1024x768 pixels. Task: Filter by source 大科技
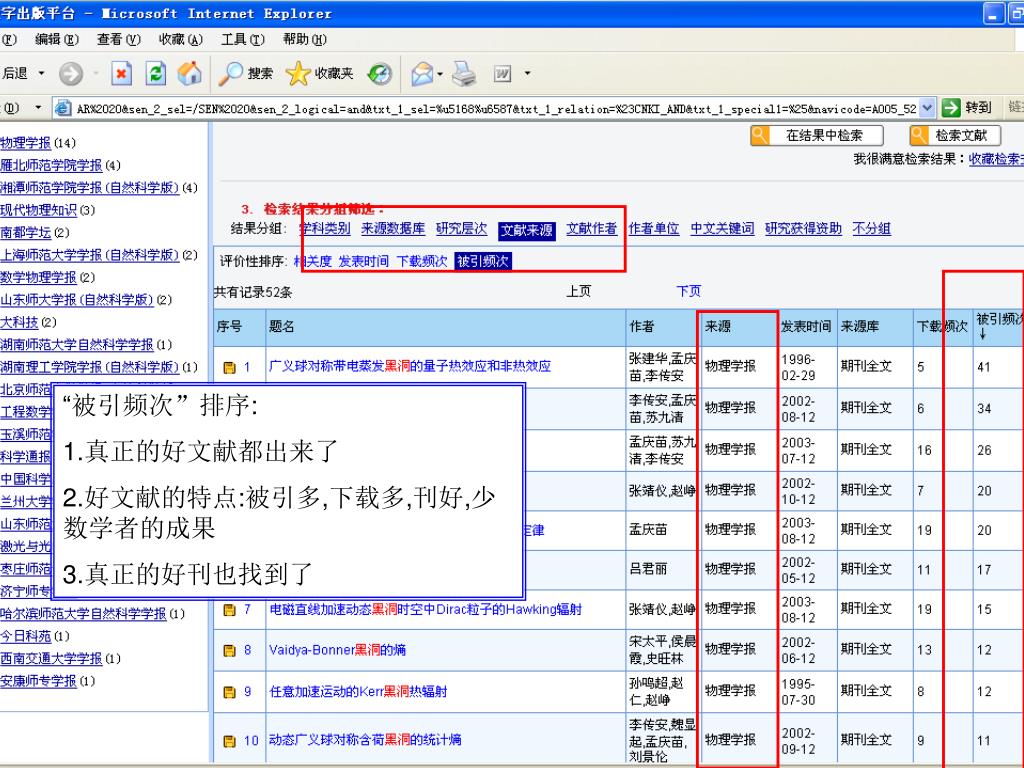click(x=19, y=322)
